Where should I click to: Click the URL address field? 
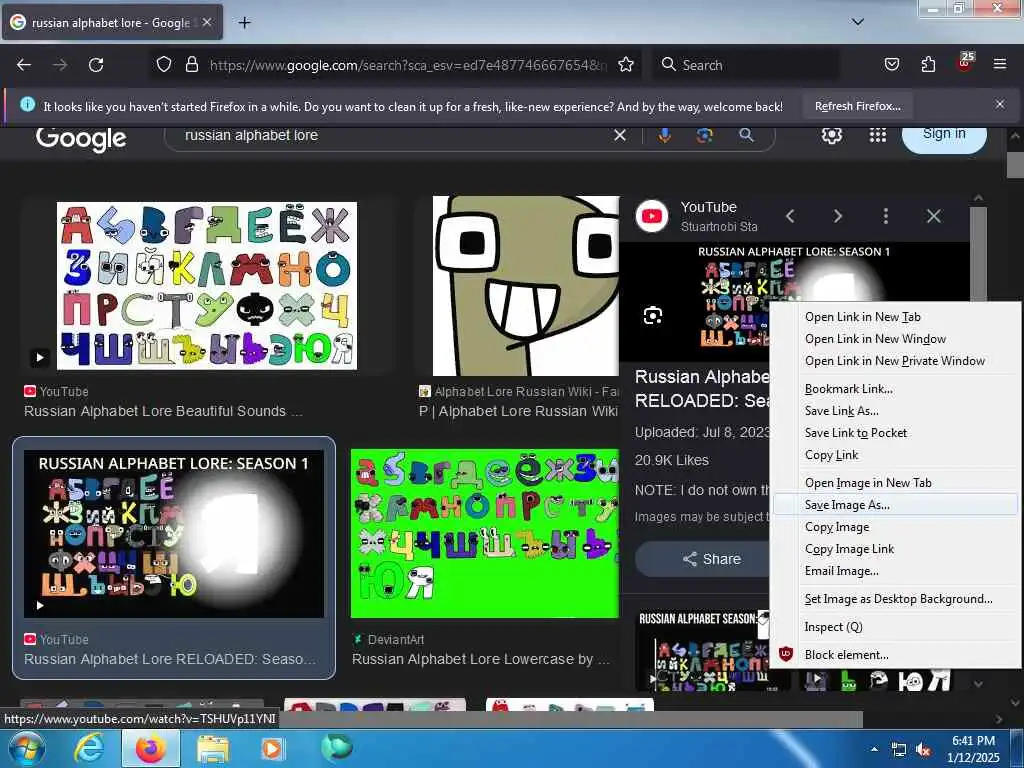[408, 65]
